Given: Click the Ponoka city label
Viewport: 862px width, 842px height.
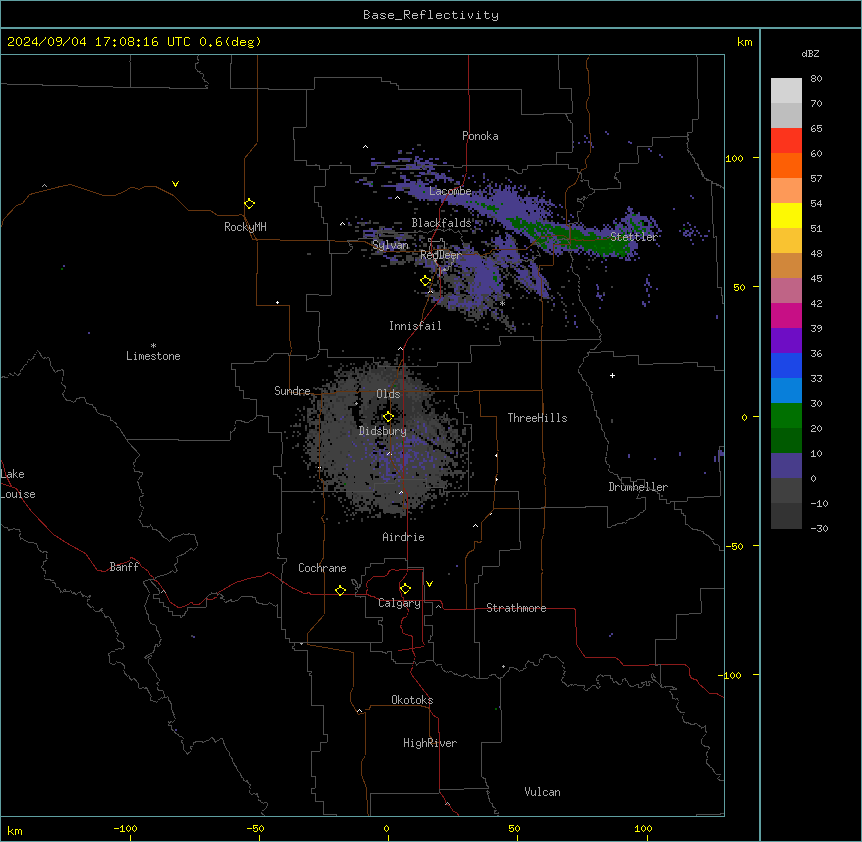Looking at the screenshot, I should click(x=480, y=136).
